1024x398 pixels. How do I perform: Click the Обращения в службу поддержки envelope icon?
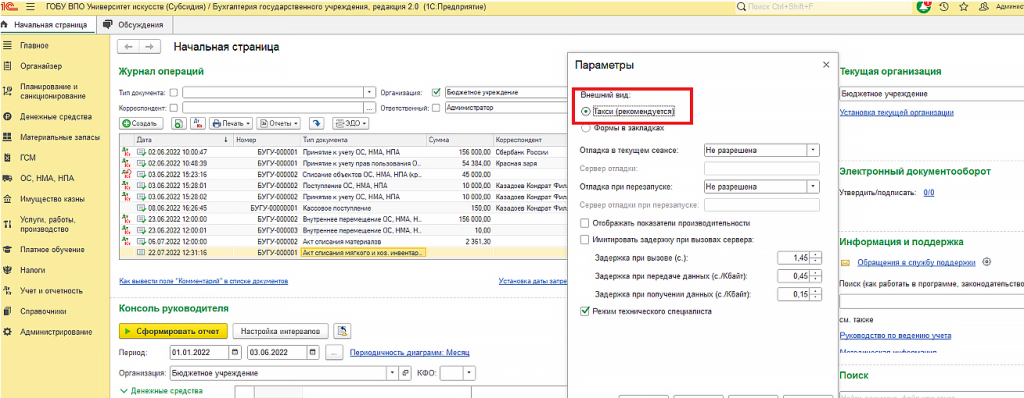click(845, 263)
